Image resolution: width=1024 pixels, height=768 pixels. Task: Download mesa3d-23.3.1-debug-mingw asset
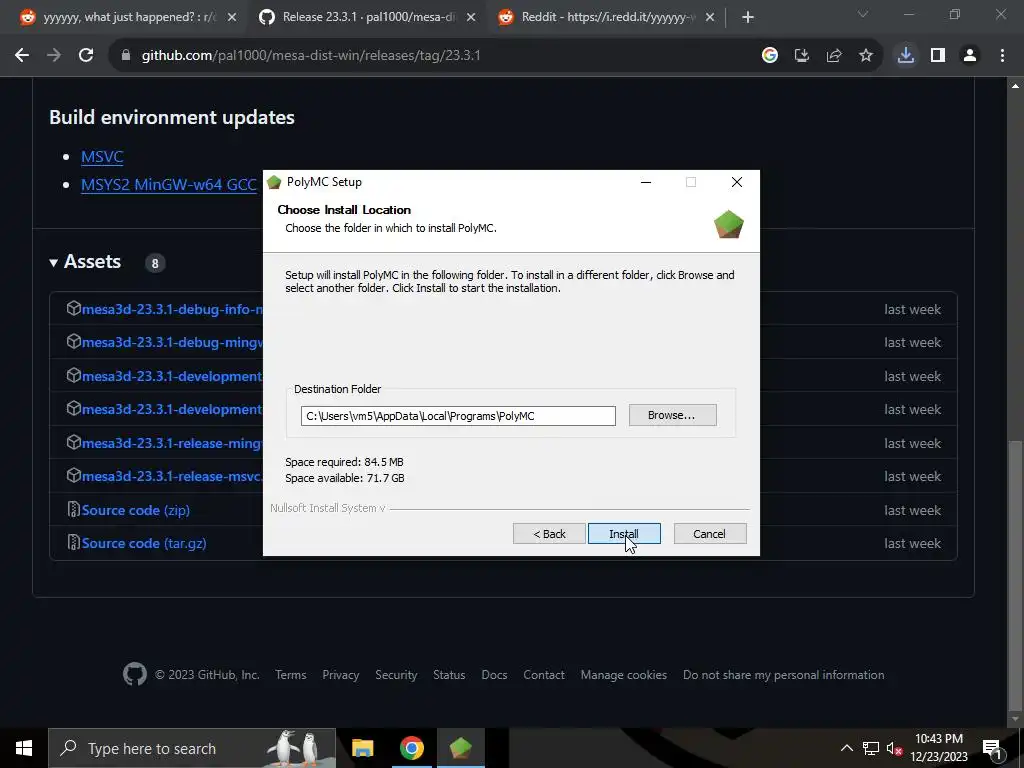pos(172,342)
